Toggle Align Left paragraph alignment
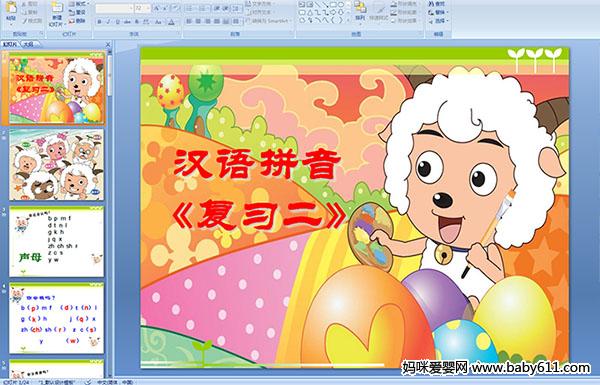This screenshot has height=385, width=600. tap(189, 21)
